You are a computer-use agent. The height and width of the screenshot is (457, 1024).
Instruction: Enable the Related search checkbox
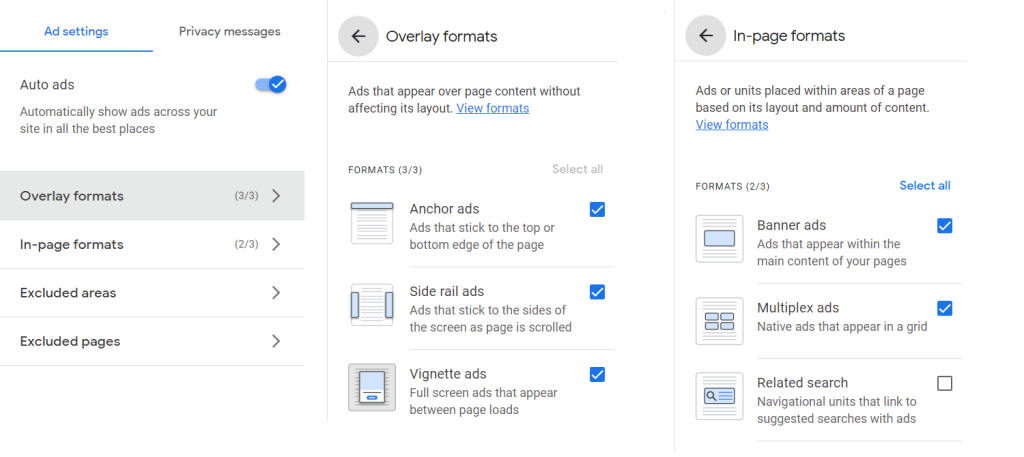pyautogui.click(x=944, y=383)
